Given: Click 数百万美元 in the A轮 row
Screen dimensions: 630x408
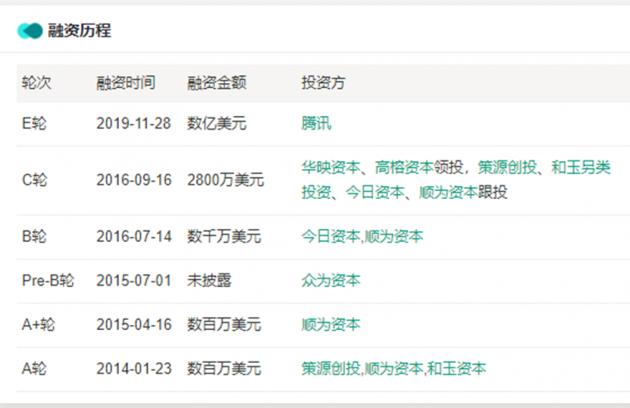Looking at the screenshot, I should (x=224, y=369).
